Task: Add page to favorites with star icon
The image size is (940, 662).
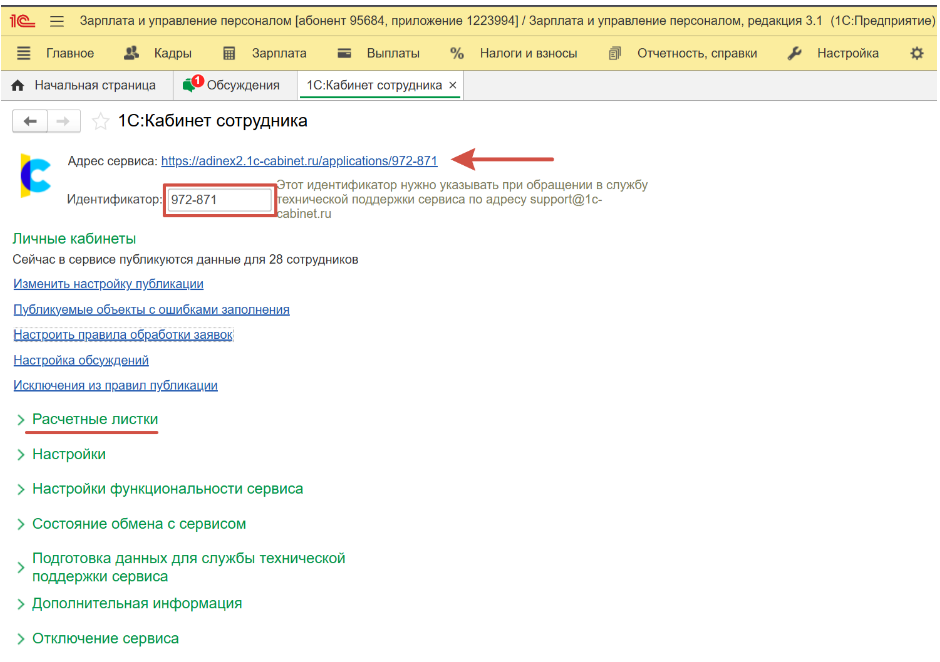Action: click(100, 122)
